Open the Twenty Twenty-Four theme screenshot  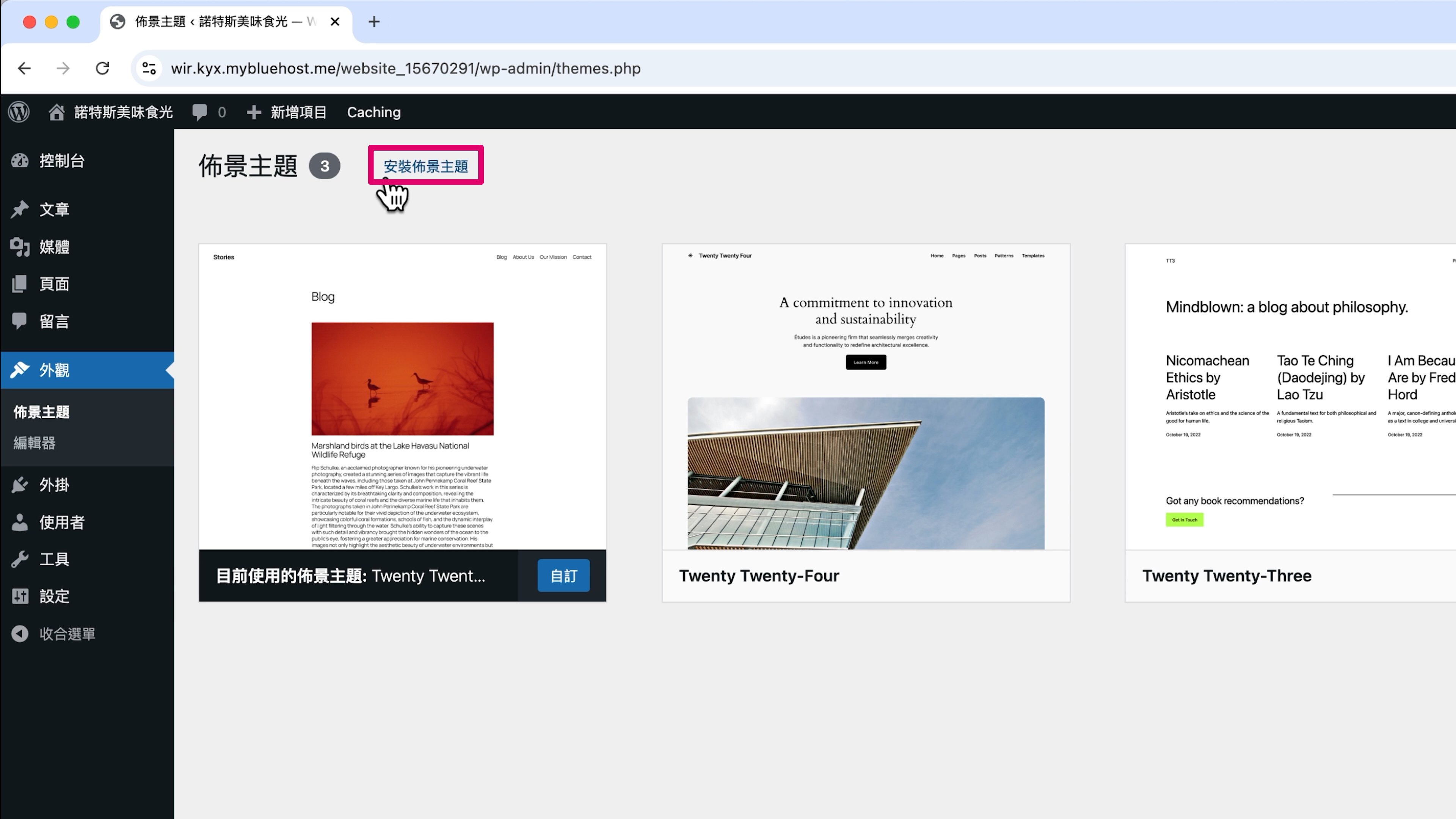pos(866,397)
